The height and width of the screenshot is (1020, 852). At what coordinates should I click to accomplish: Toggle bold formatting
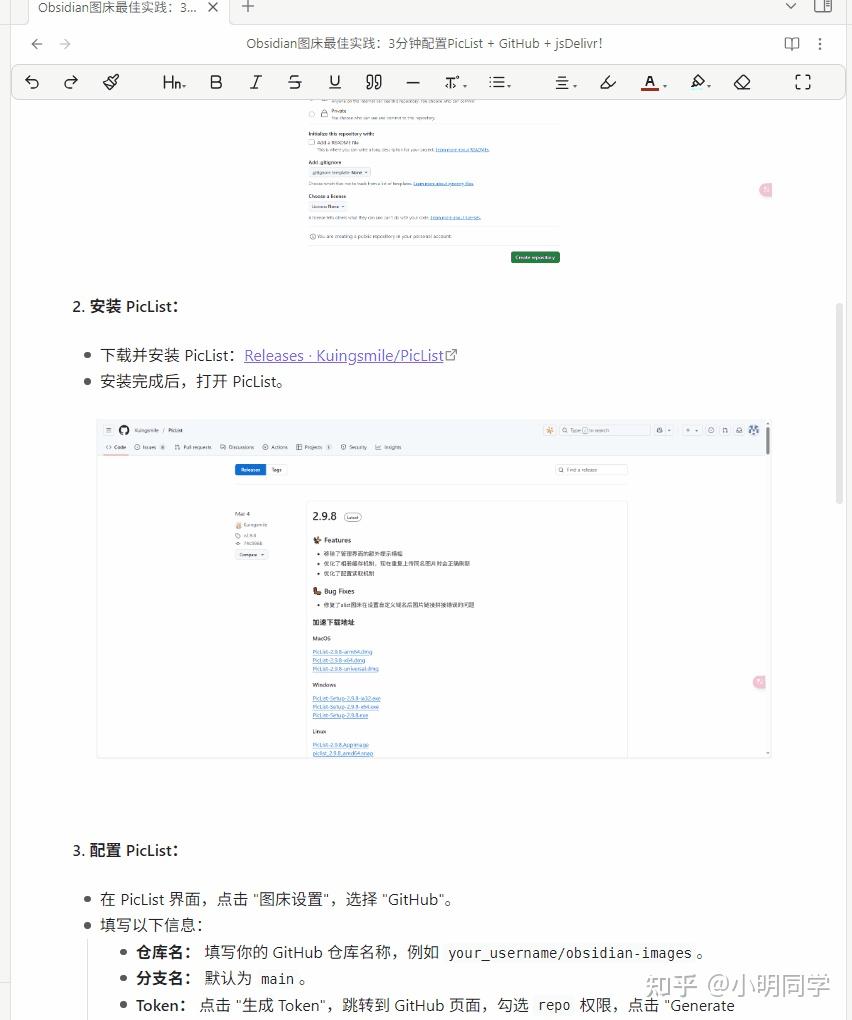(216, 82)
